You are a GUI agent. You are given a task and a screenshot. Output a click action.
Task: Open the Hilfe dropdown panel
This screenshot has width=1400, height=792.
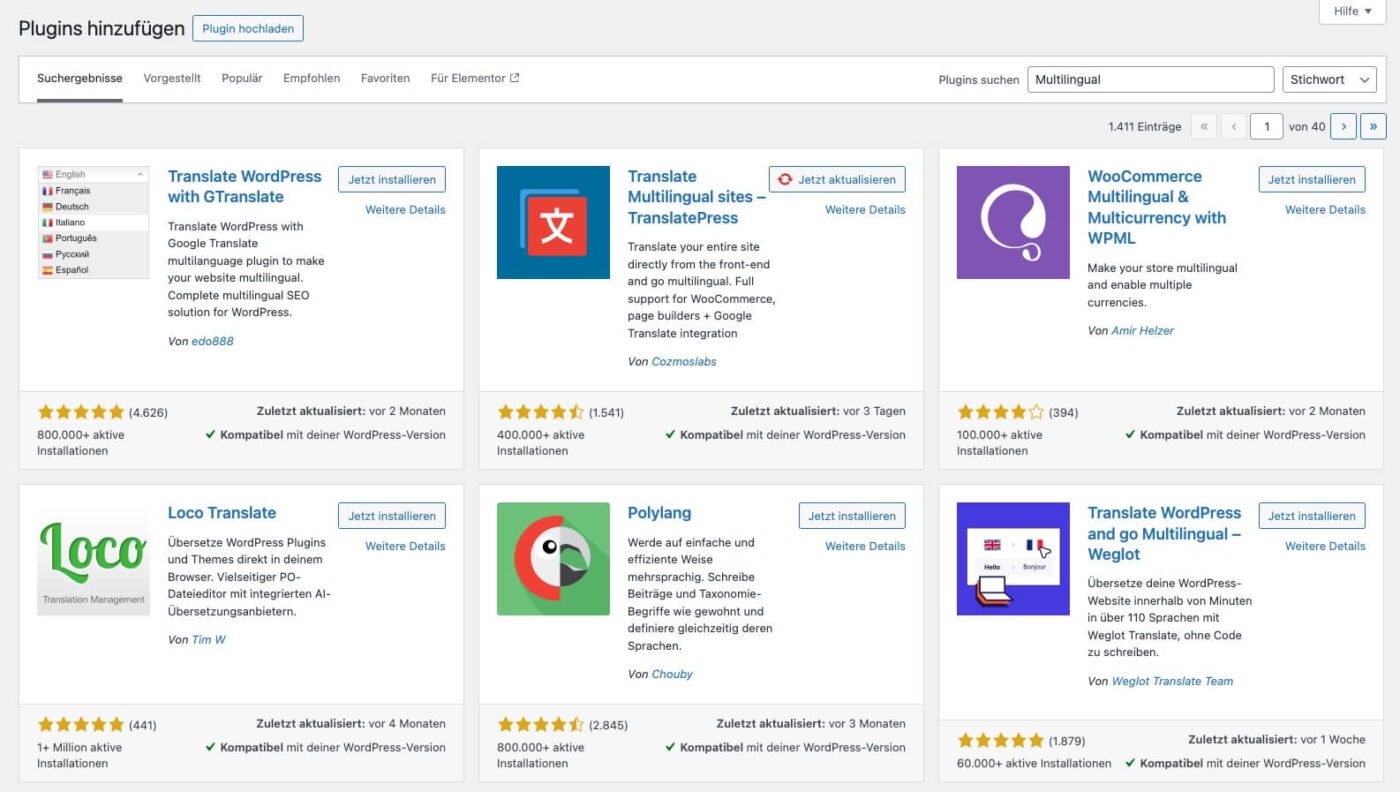click(1352, 11)
